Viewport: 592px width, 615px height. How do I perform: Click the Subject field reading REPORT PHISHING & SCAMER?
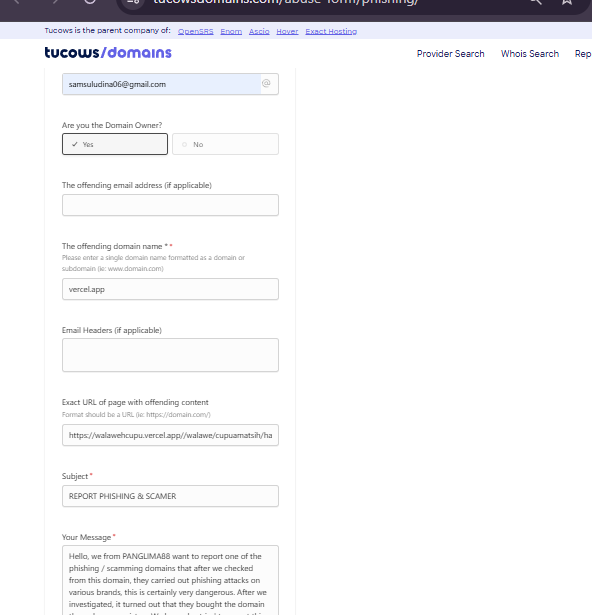[170, 496]
